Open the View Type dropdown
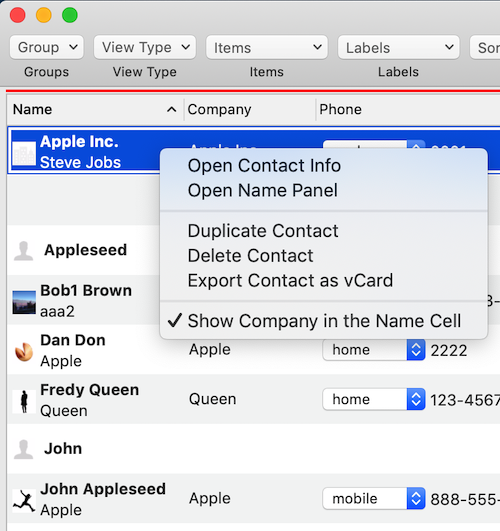 pos(145,47)
